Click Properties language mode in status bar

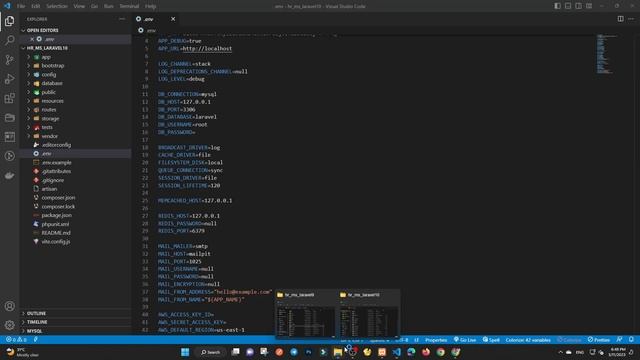[436, 340]
